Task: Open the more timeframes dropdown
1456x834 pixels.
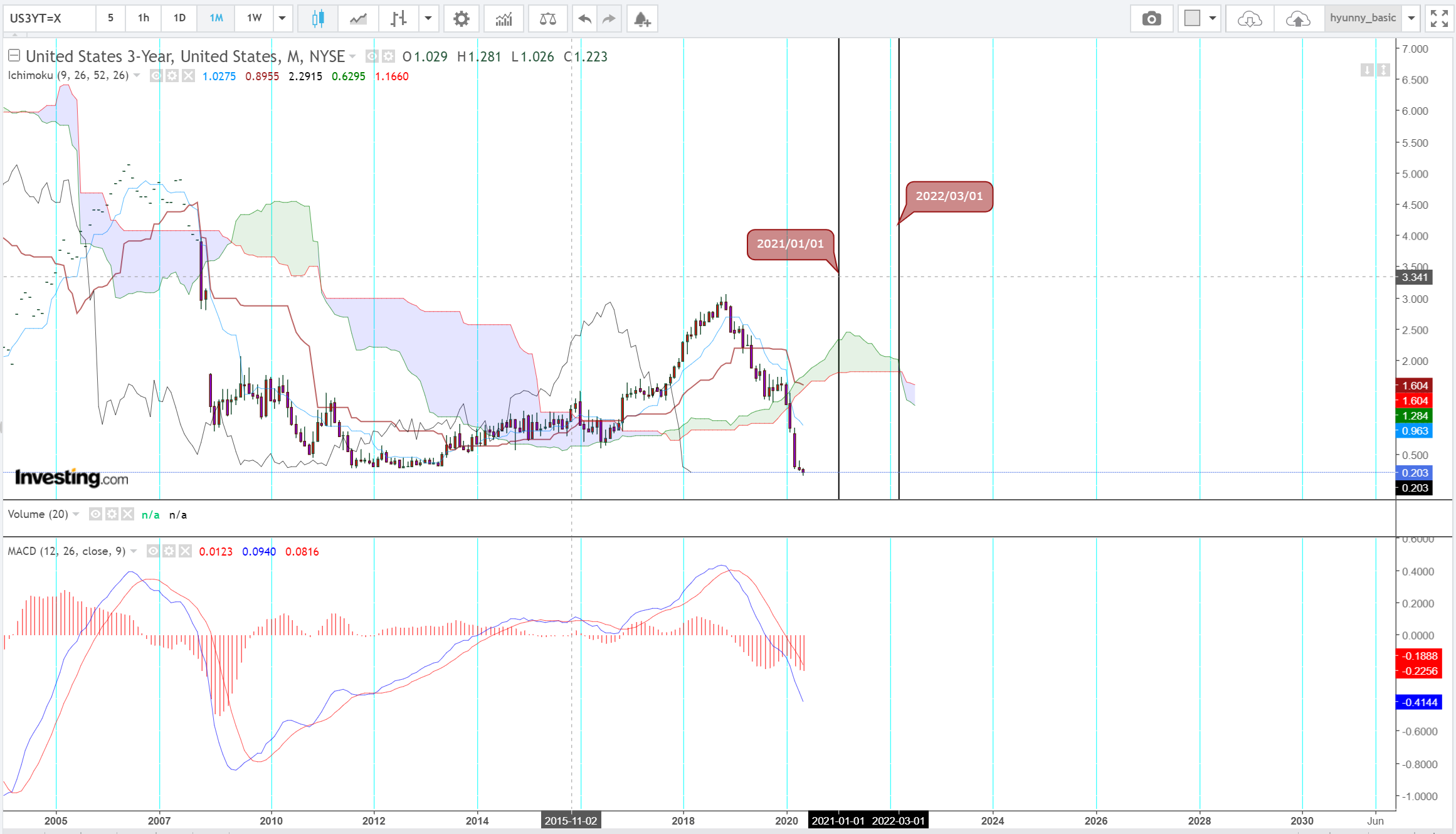Action: pyautogui.click(x=282, y=18)
